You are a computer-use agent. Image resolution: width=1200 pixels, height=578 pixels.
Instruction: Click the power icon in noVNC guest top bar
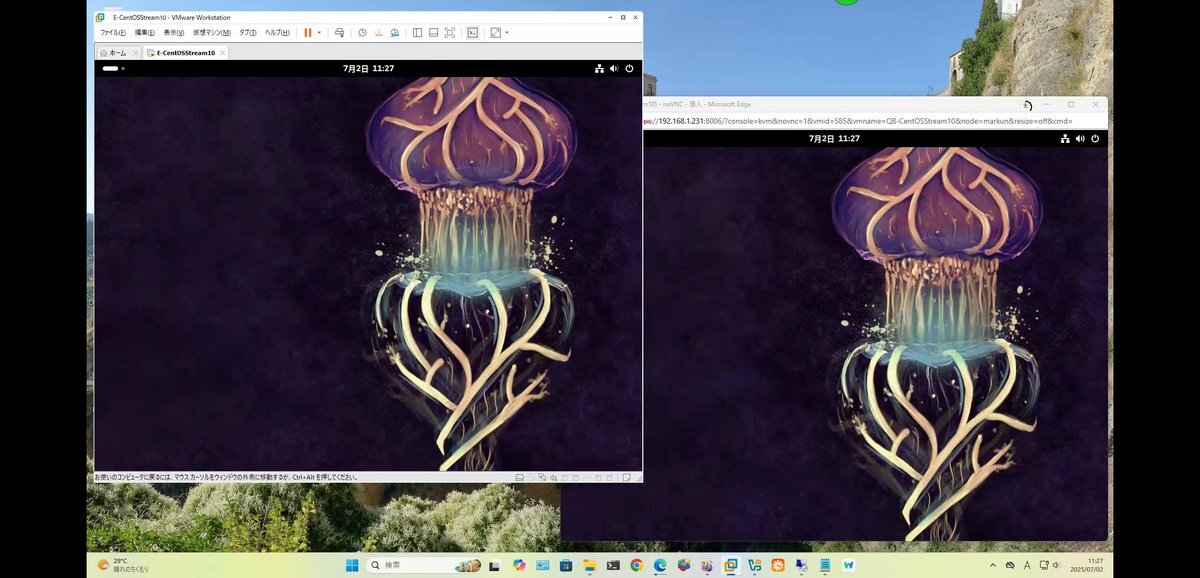(1095, 138)
